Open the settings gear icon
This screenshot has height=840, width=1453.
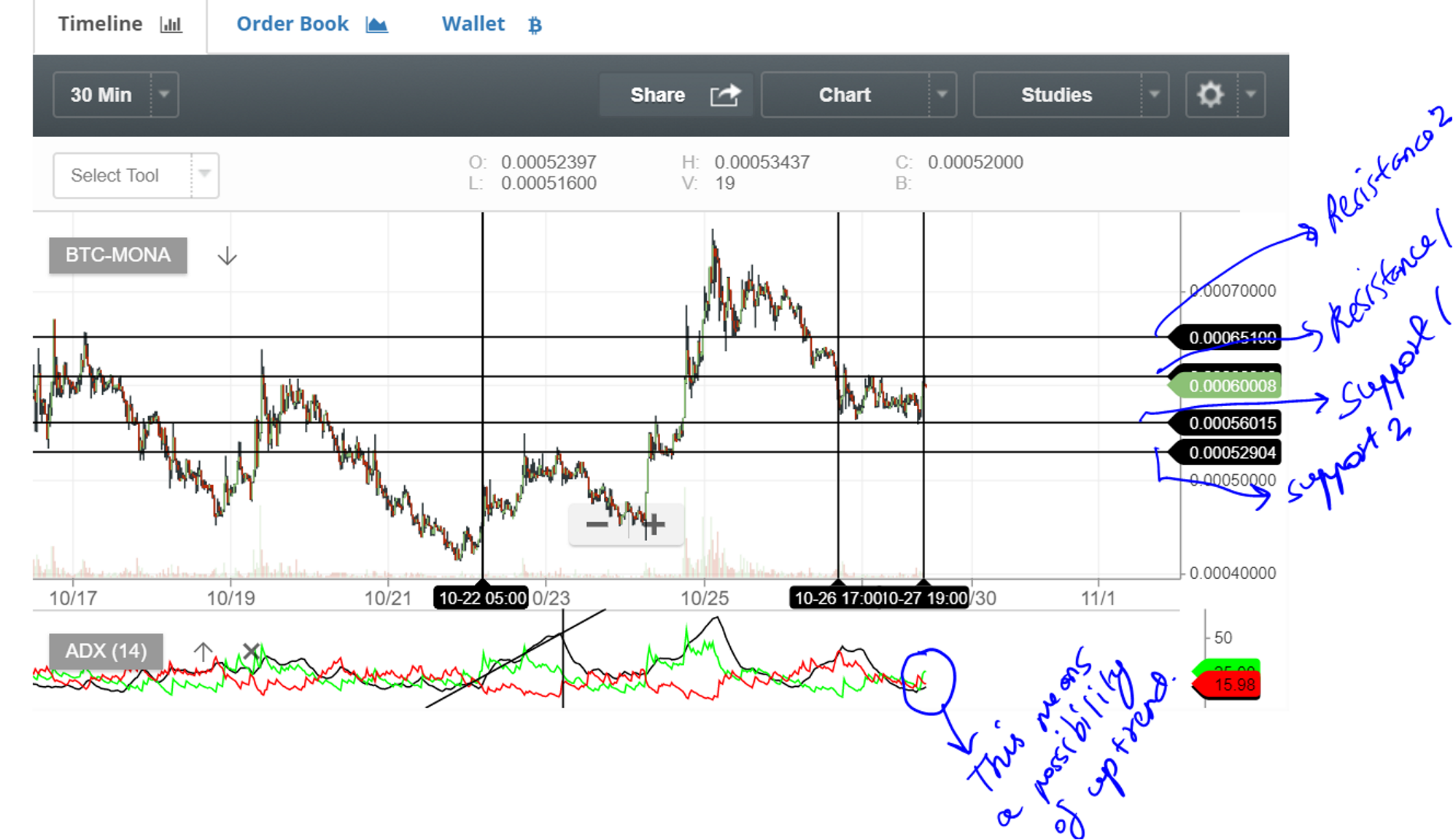(1210, 95)
